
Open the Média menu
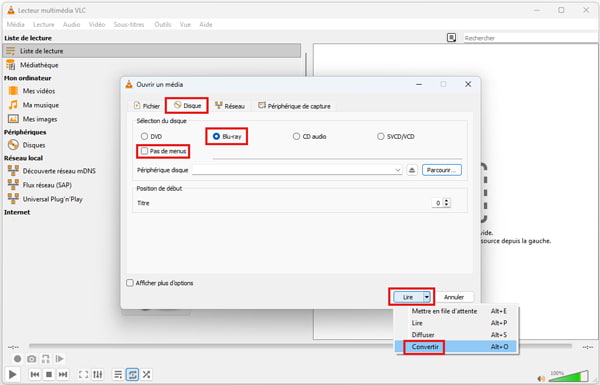(x=16, y=24)
